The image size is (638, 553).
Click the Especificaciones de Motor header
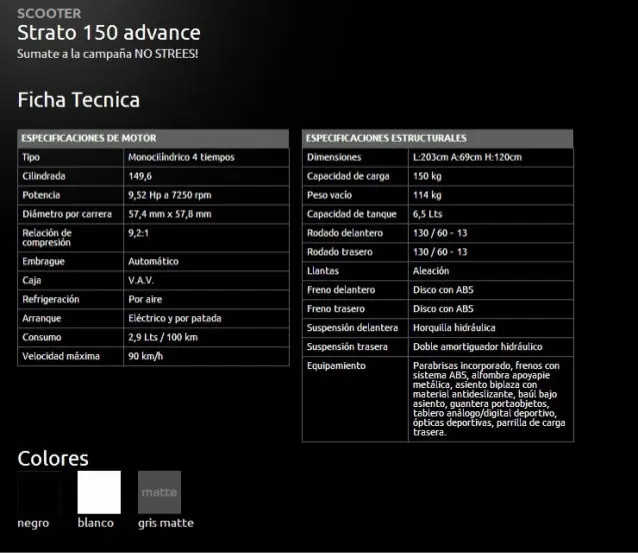pyautogui.click(x=153, y=138)
